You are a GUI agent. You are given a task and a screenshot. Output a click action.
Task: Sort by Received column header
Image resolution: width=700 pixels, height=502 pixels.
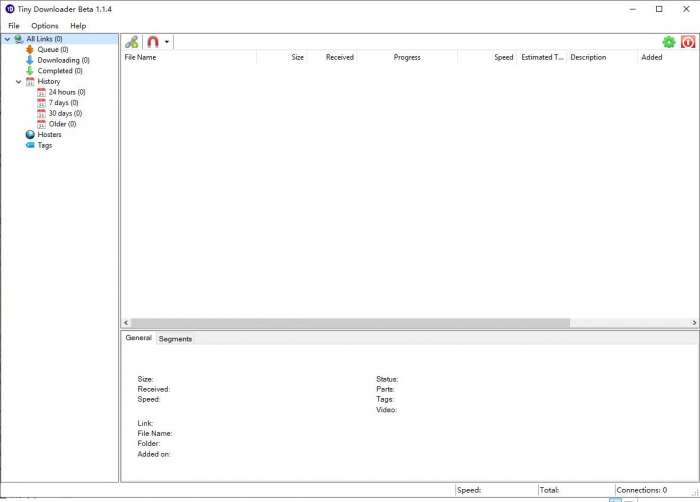click(x=332, y=57)
